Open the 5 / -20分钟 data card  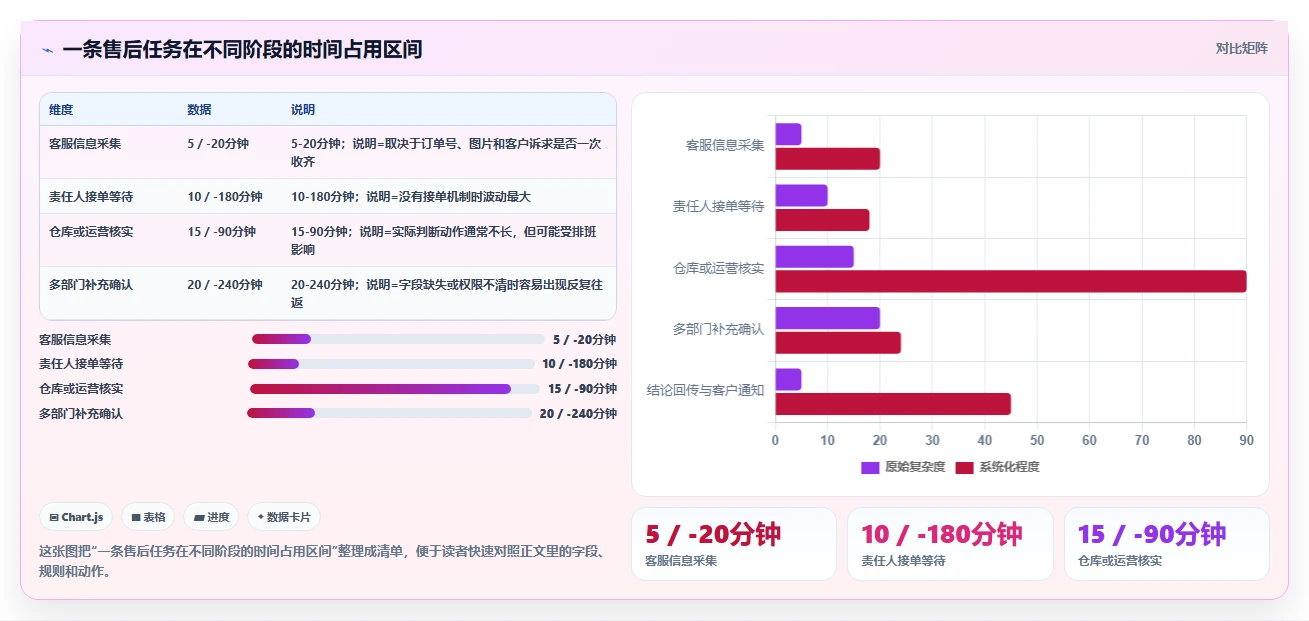pos(734,544)
